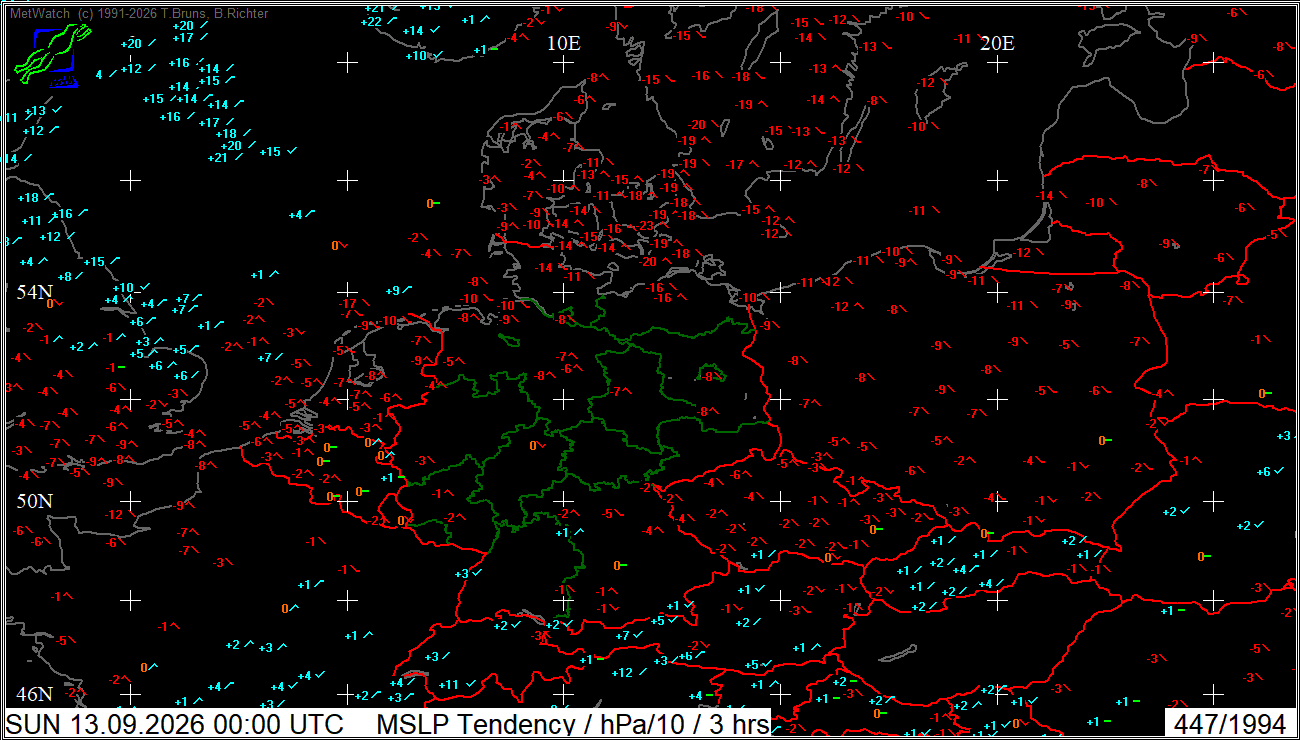This screenshot has width=1300, height=740.
Task: Select the +8 cyan tendency reading
Action: pos(65,276)
